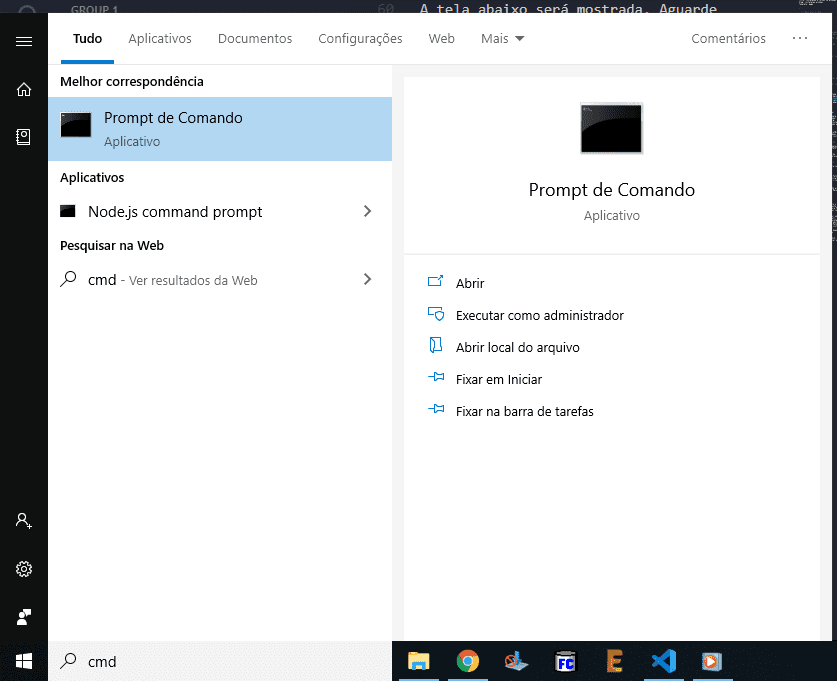This screenshot has height=681, width=837.
Task: Open File Explorer from the taskbar
Action: coord(419,661)
